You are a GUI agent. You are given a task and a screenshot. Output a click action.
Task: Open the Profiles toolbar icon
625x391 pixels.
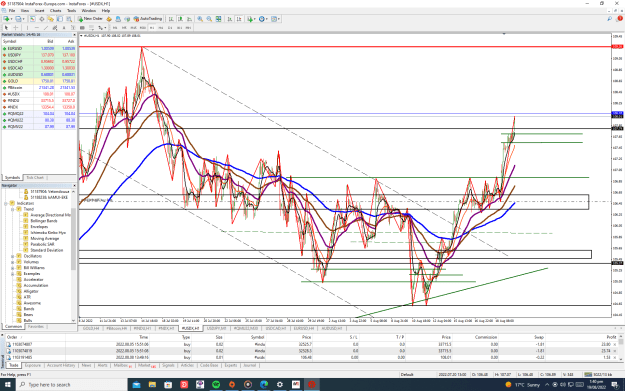18,19
